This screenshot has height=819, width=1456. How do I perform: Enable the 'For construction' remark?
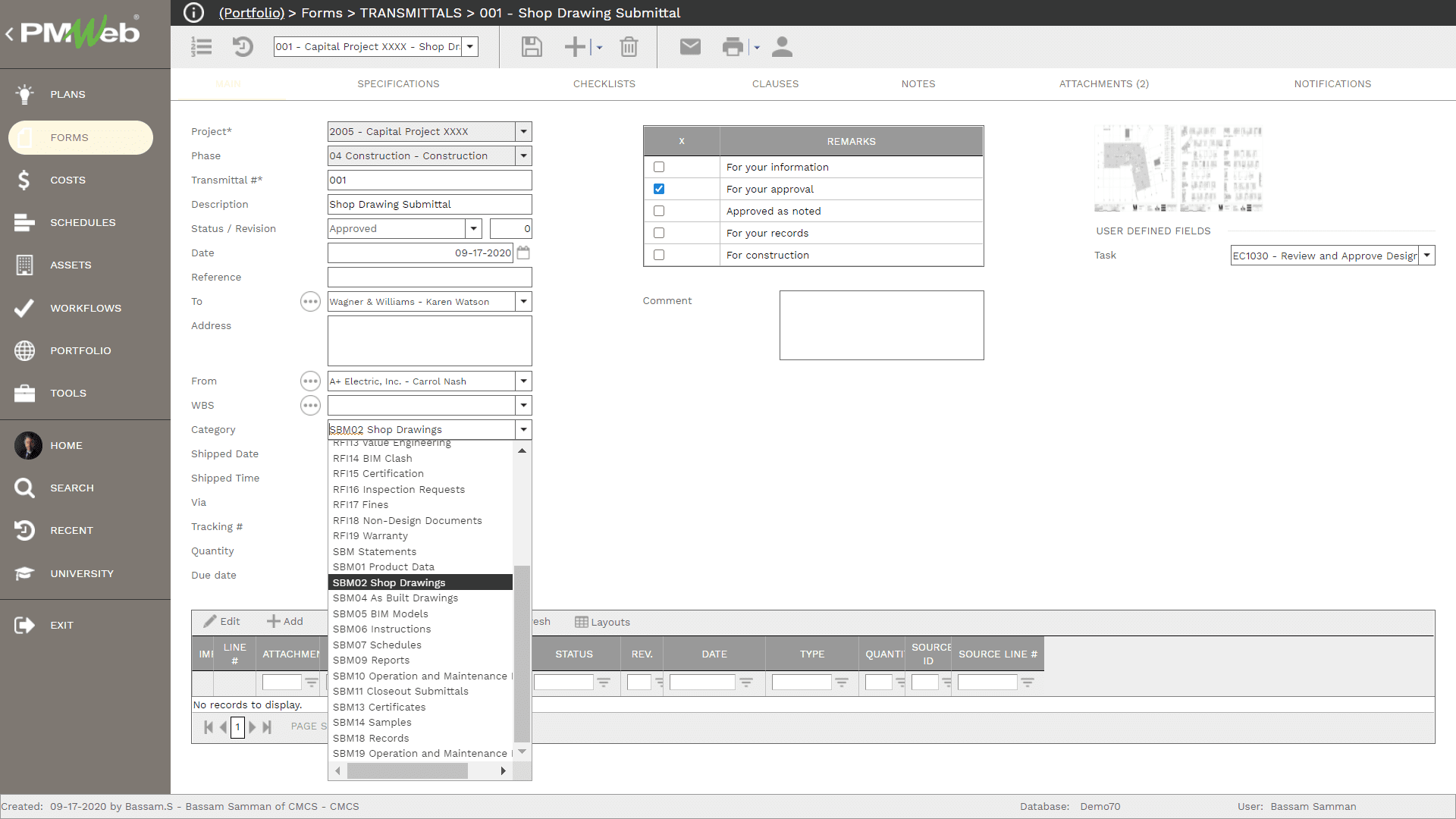pyautogui.click(x=659, y=255)
